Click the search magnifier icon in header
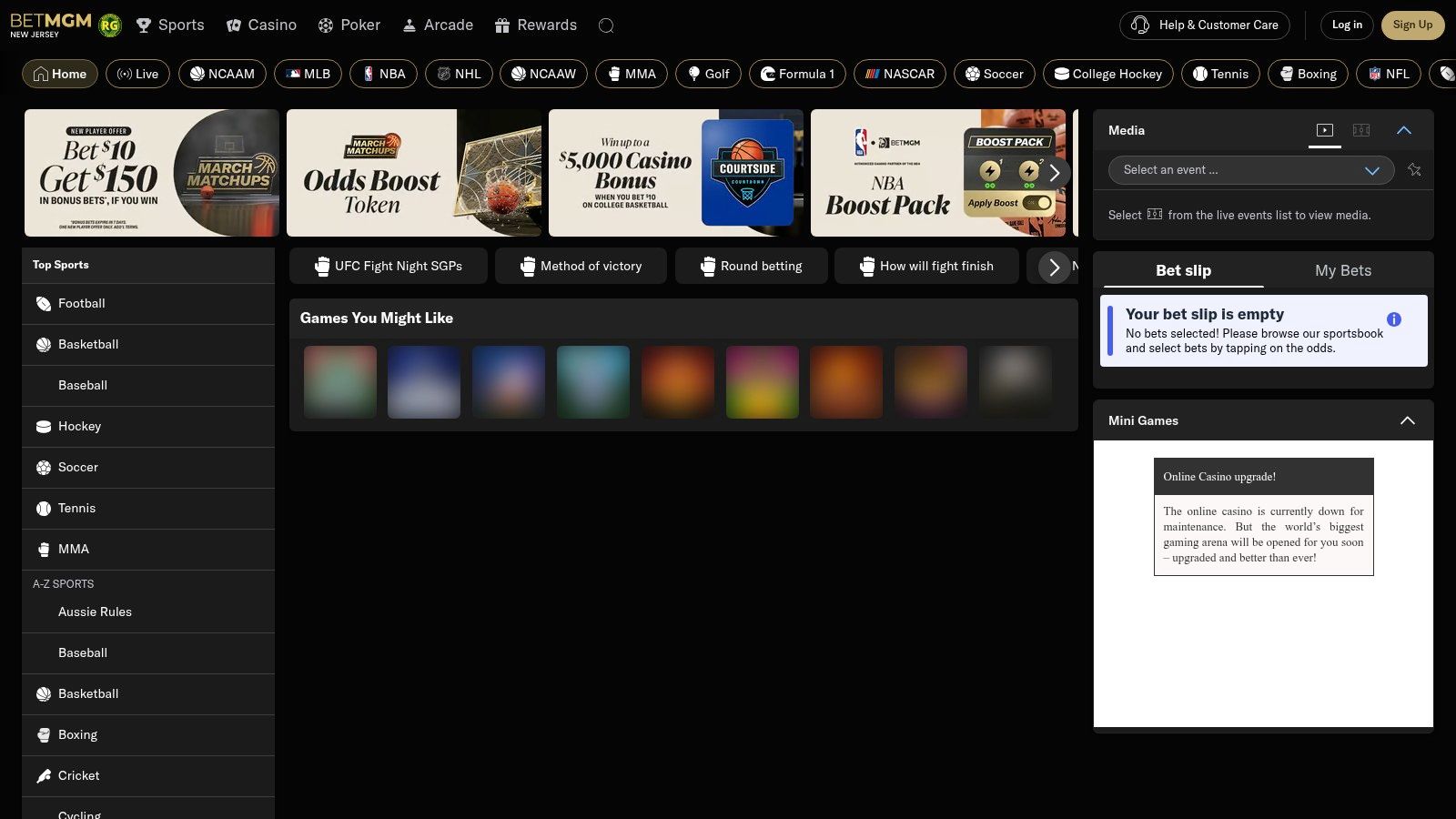 (x=606, y=25)
